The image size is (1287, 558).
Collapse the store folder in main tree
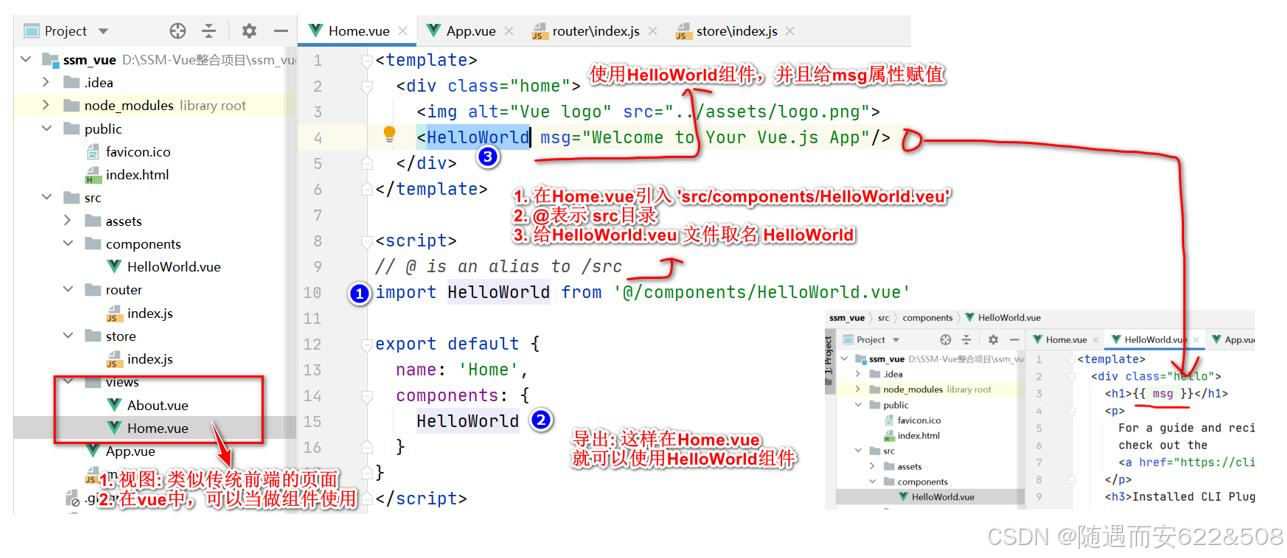pos(67,336)
